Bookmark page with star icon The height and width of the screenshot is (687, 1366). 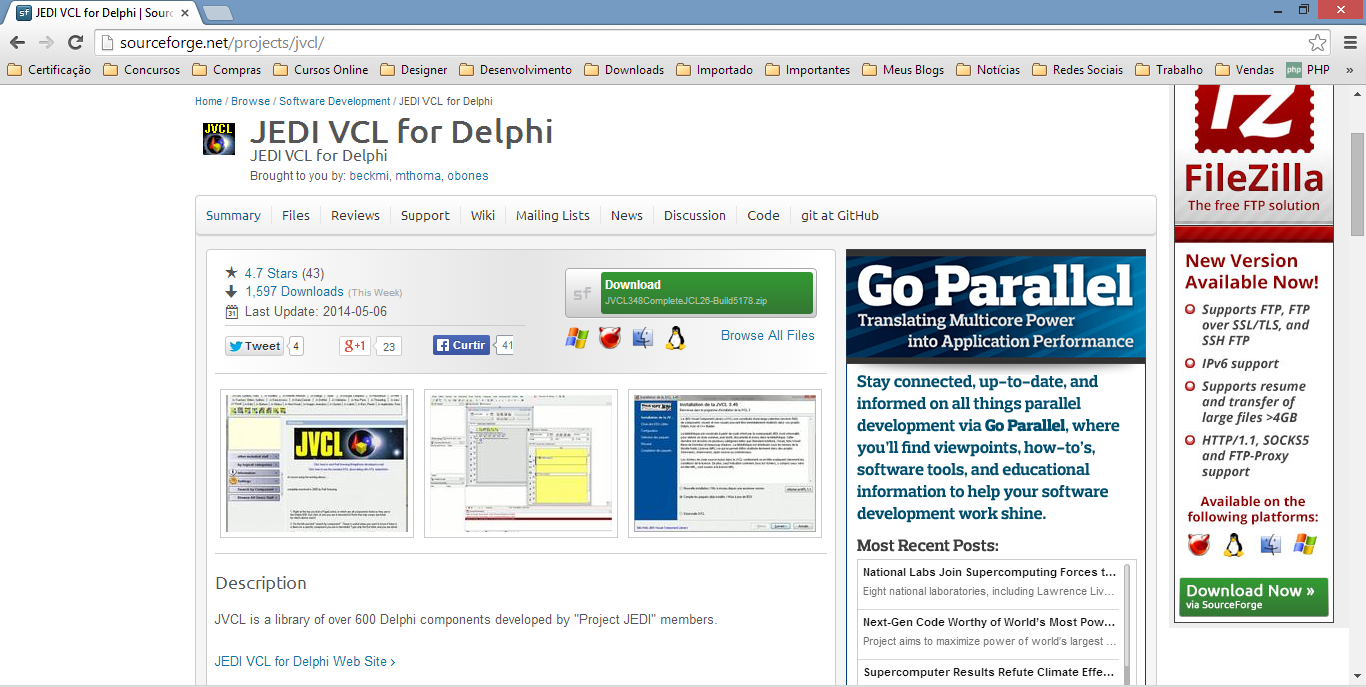1318,42
